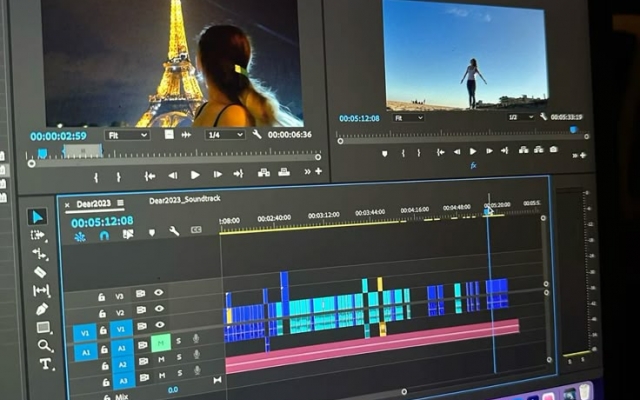Toggle V3 track output eye
The width and height of the screenshot is (640, 400).
coord(159,292)
